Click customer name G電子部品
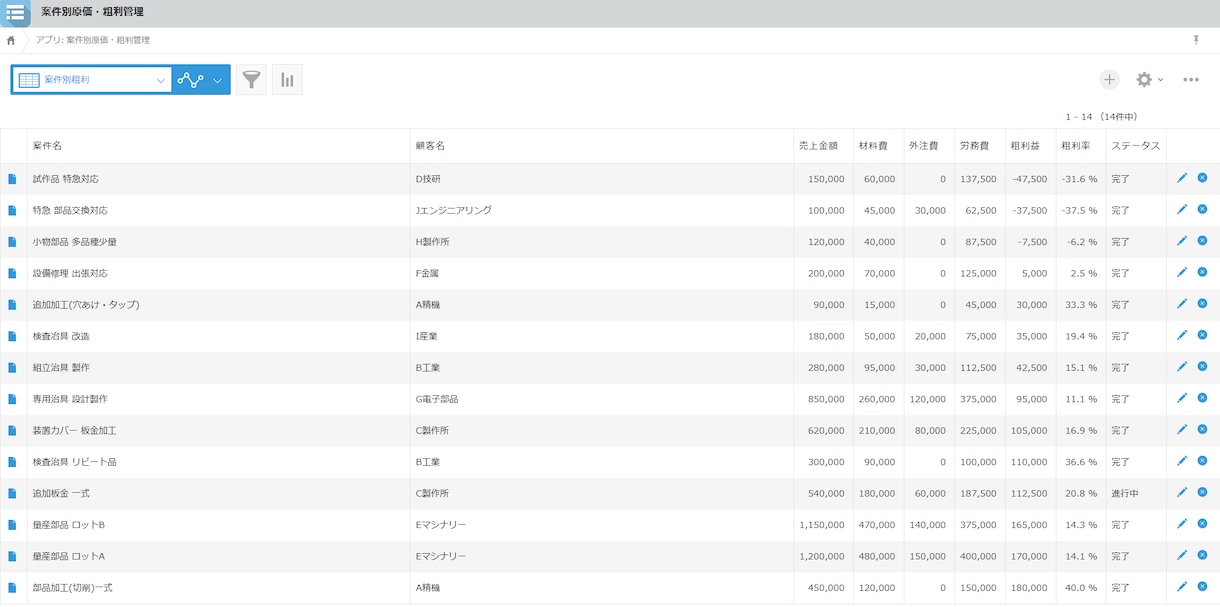Screen dimensions: 1220x607 pos(437,399)
